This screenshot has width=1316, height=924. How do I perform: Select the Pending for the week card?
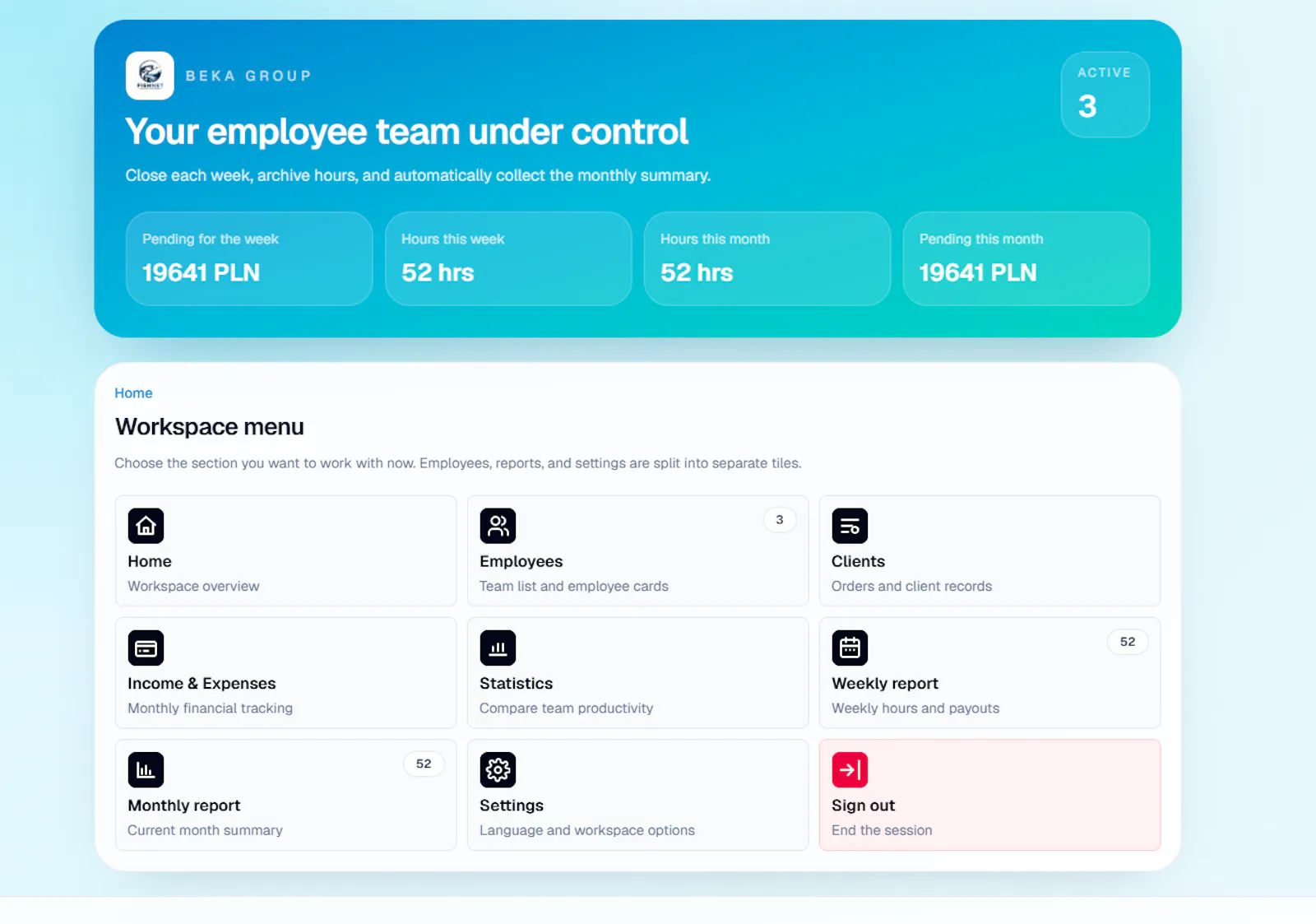coord(249,258)
